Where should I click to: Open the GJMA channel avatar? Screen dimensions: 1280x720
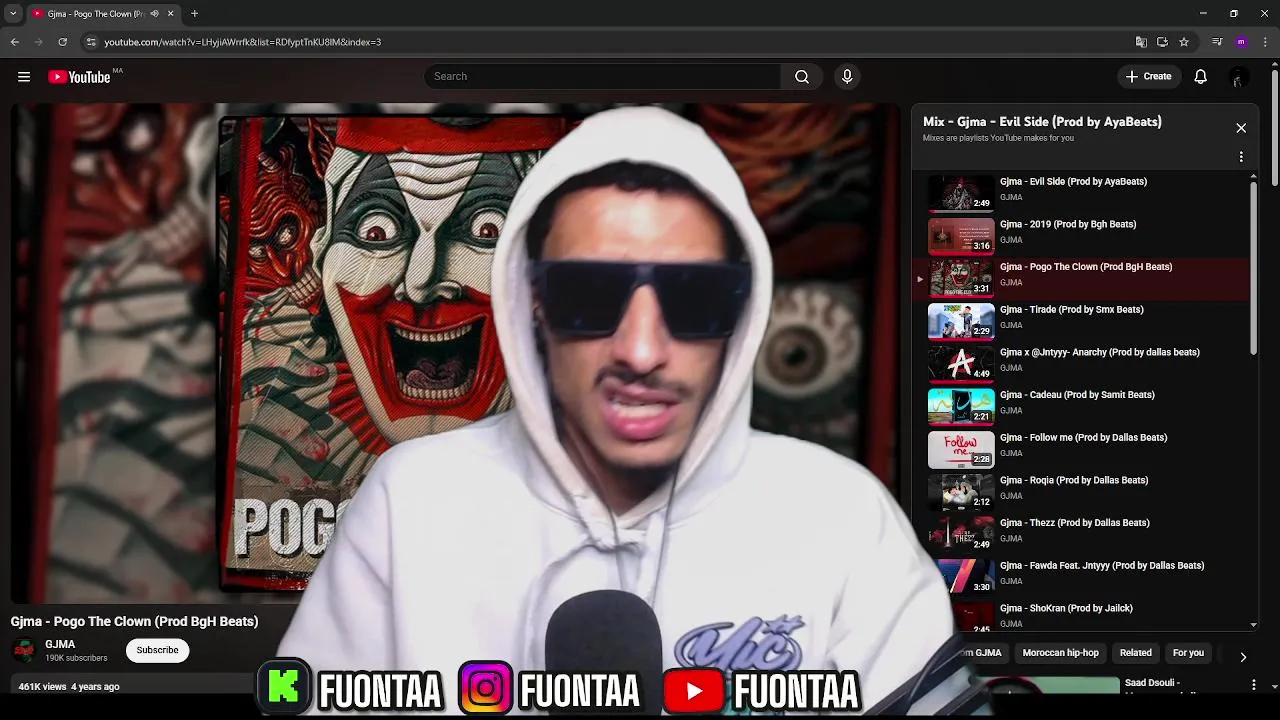(x=24, y=651)
